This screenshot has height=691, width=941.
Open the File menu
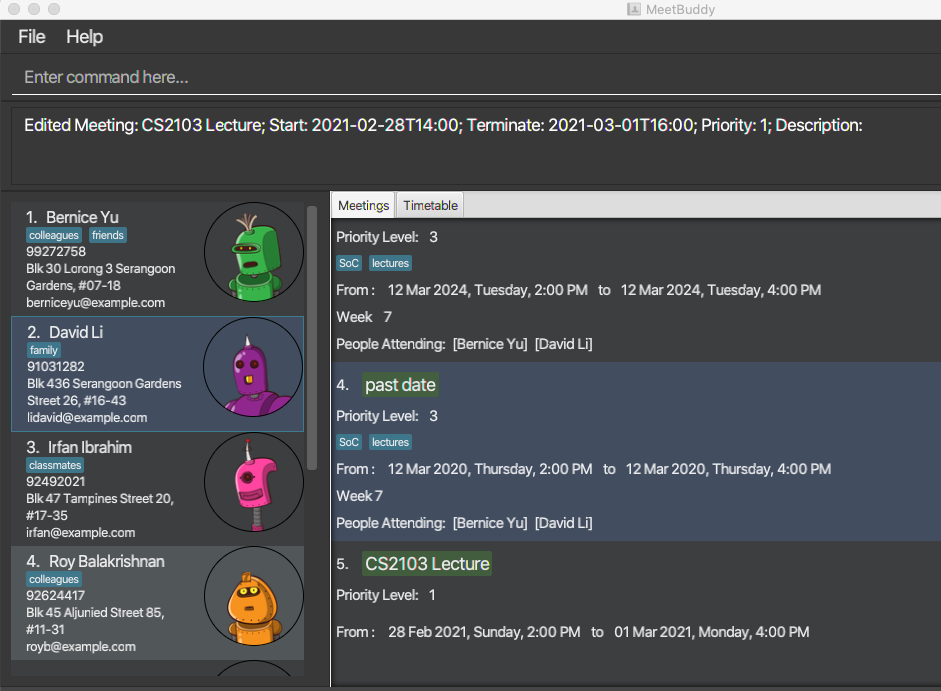click(x=32, y=37)
